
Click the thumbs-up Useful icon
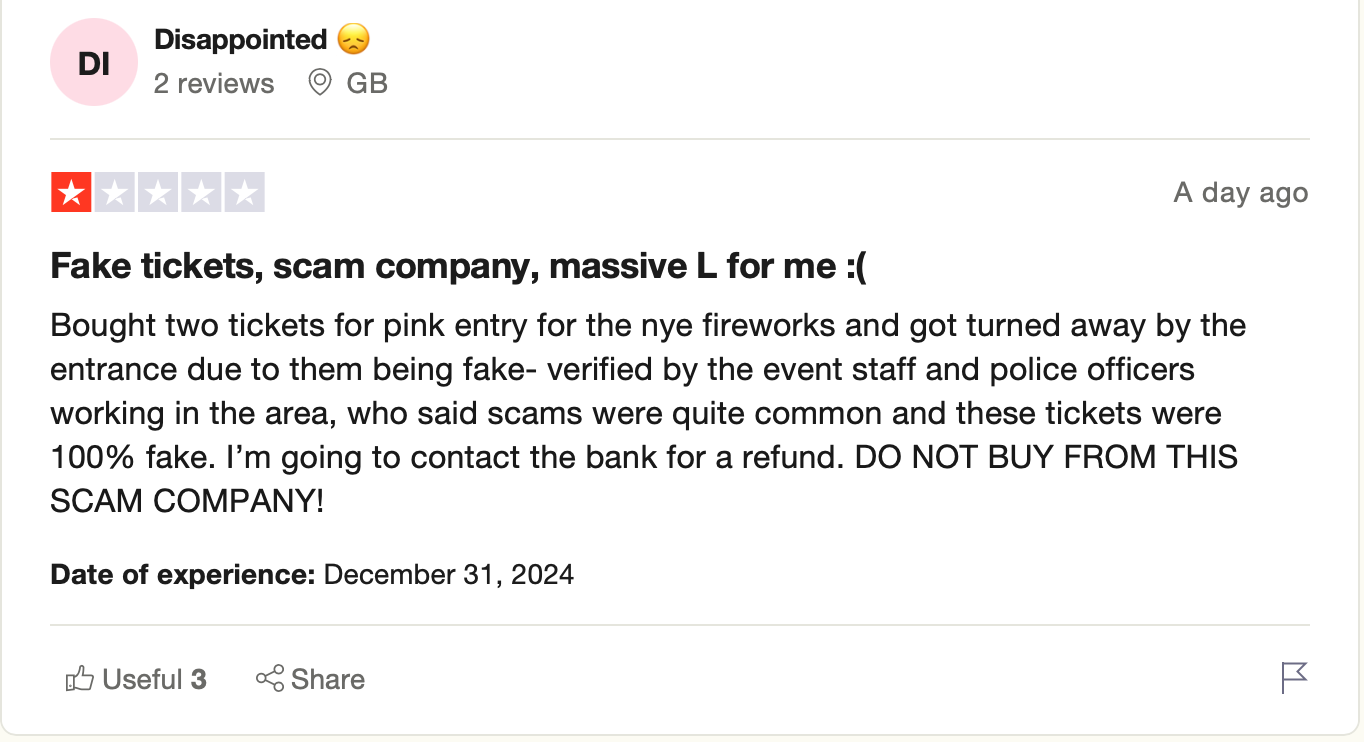(79, 680)
